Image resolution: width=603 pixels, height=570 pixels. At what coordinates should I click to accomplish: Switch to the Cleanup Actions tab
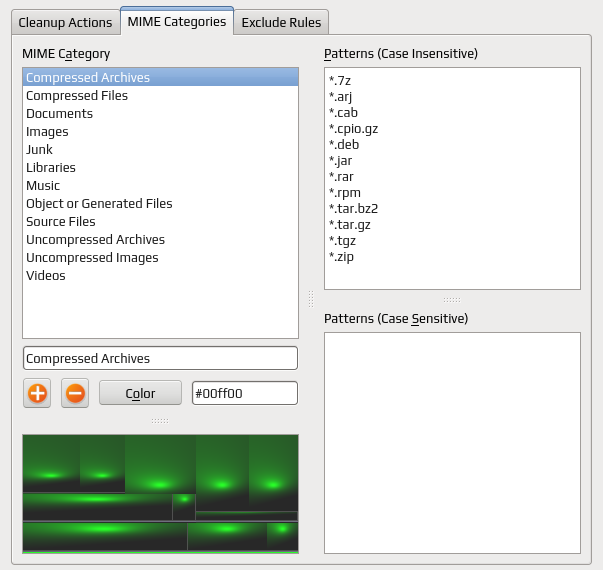65,22
